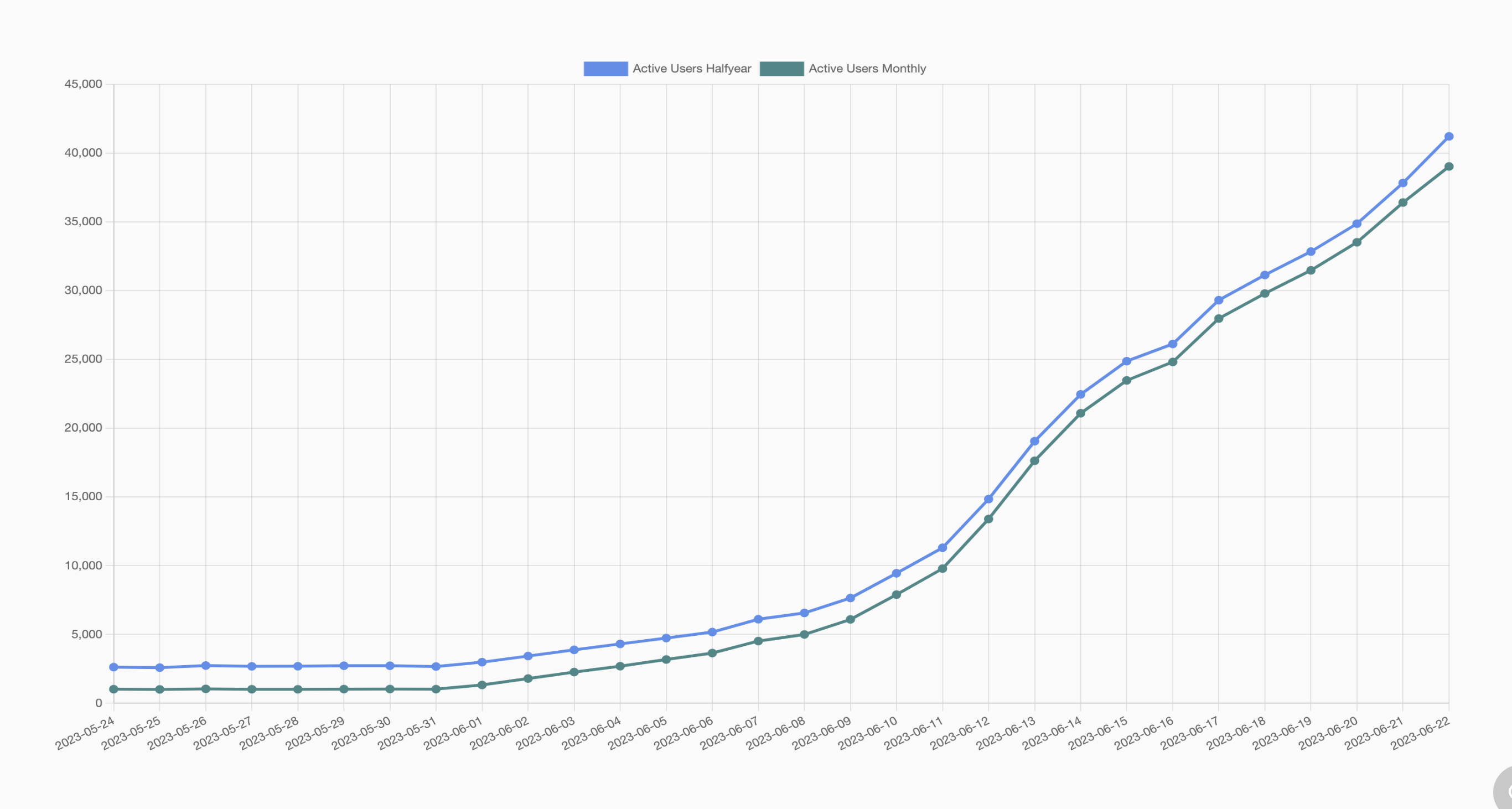Select Monthly data point at 2023-06-11
The height and width of the screenshot is (809, 1512).
click(x=943, y=568)
